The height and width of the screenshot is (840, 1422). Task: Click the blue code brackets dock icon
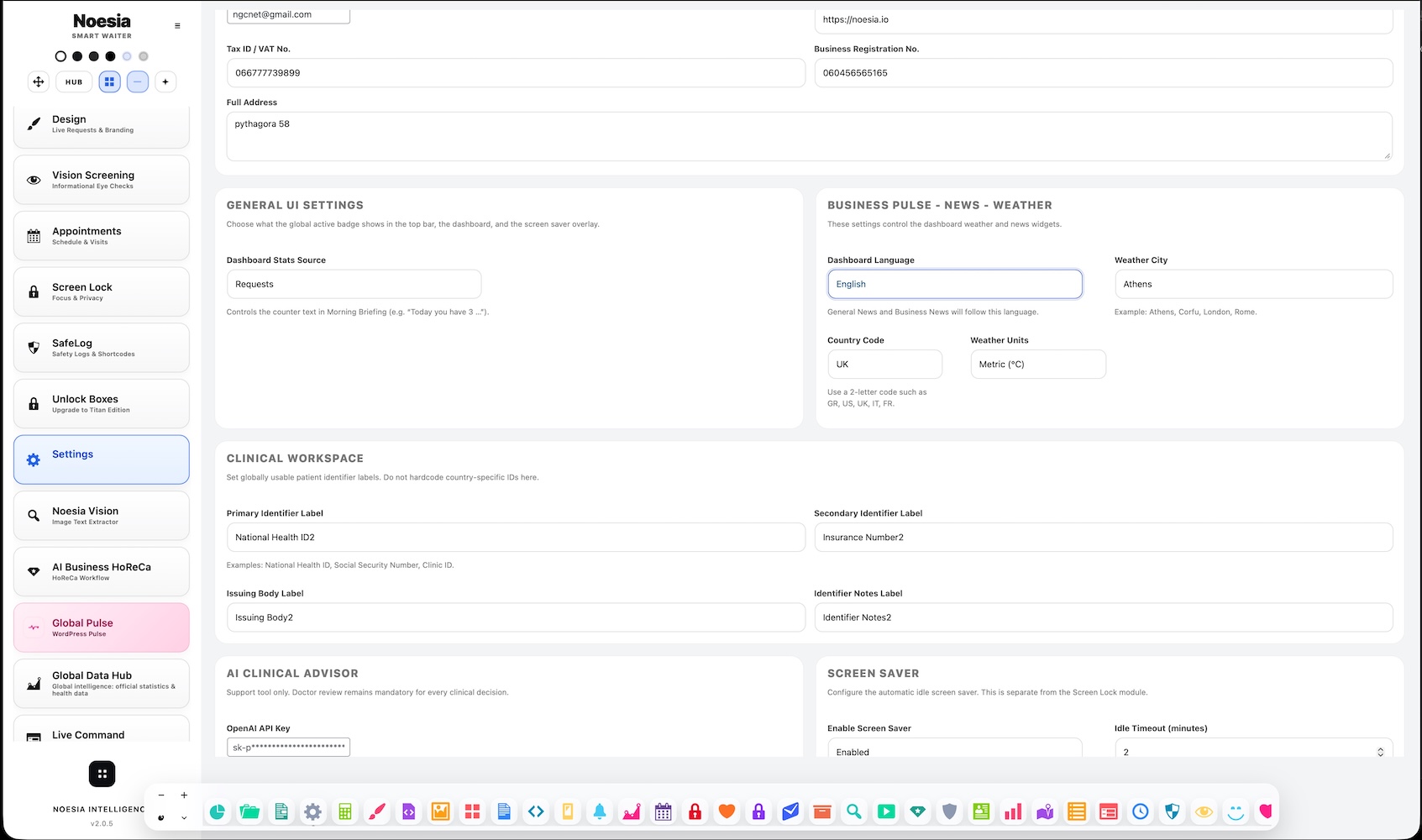[x=536, y=811]
